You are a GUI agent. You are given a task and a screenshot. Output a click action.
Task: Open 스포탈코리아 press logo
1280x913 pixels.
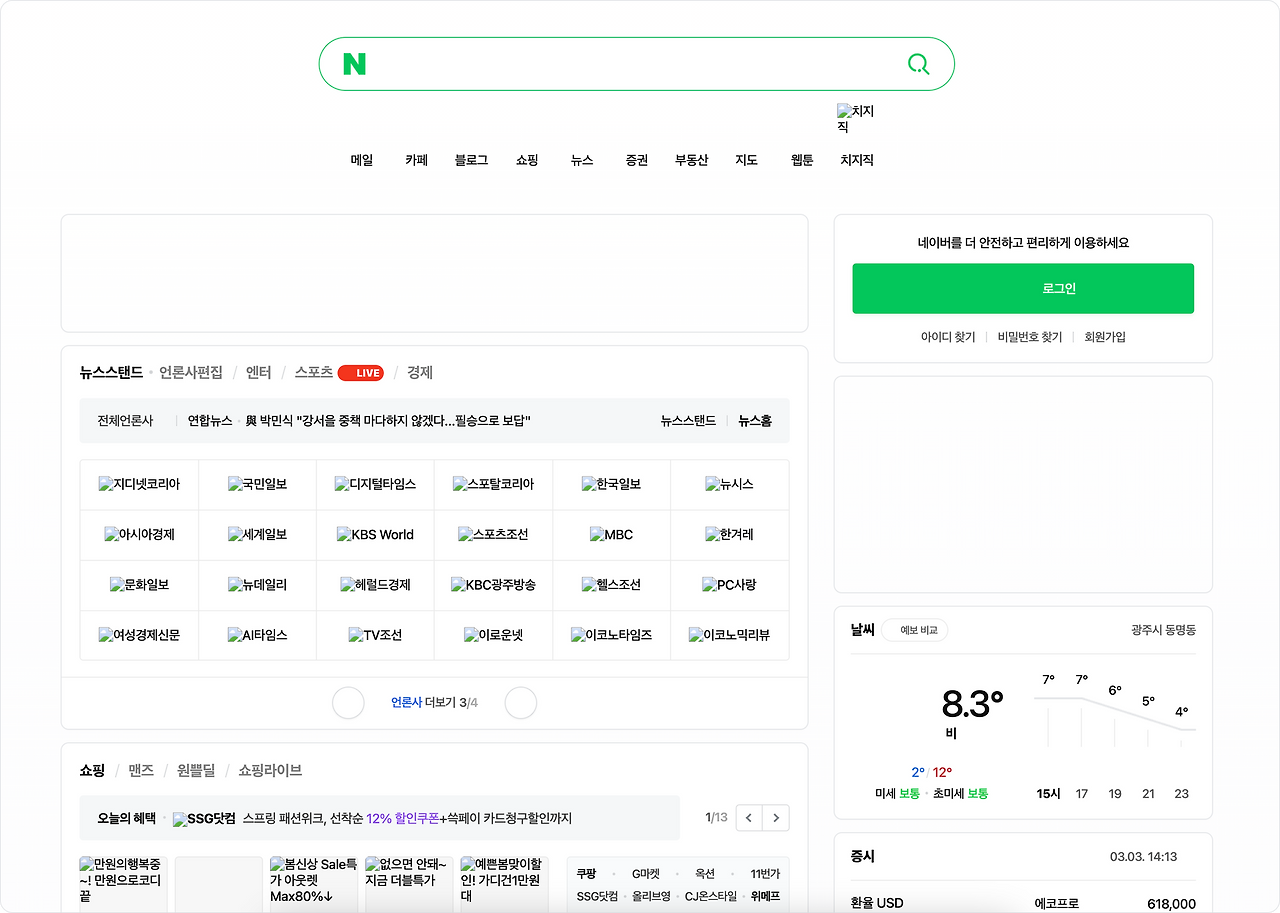coord(493,484)
